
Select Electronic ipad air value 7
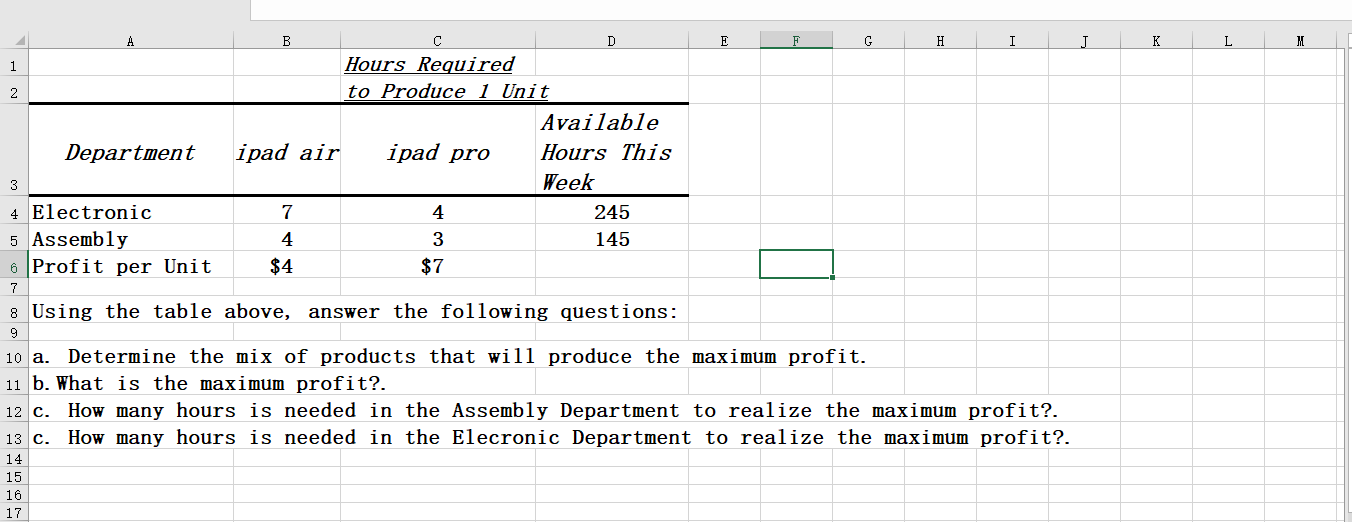pos(286,212)
